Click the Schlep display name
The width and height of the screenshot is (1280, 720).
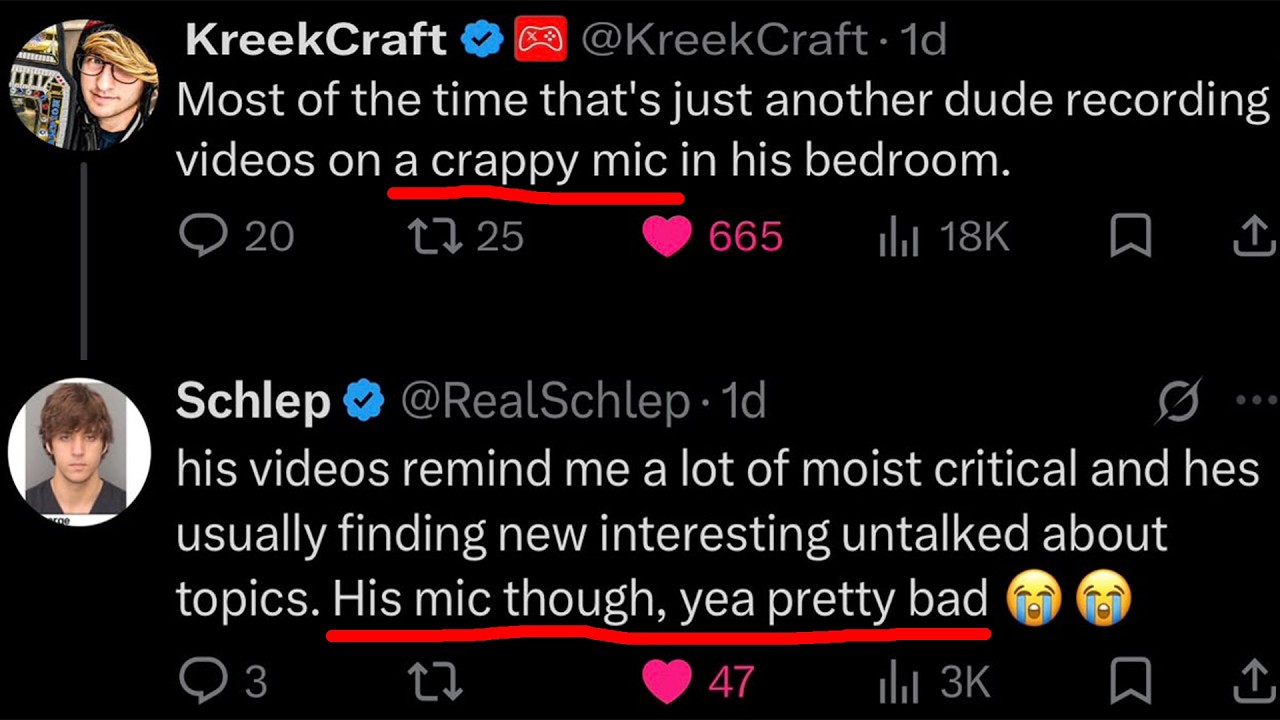(253, 402)
